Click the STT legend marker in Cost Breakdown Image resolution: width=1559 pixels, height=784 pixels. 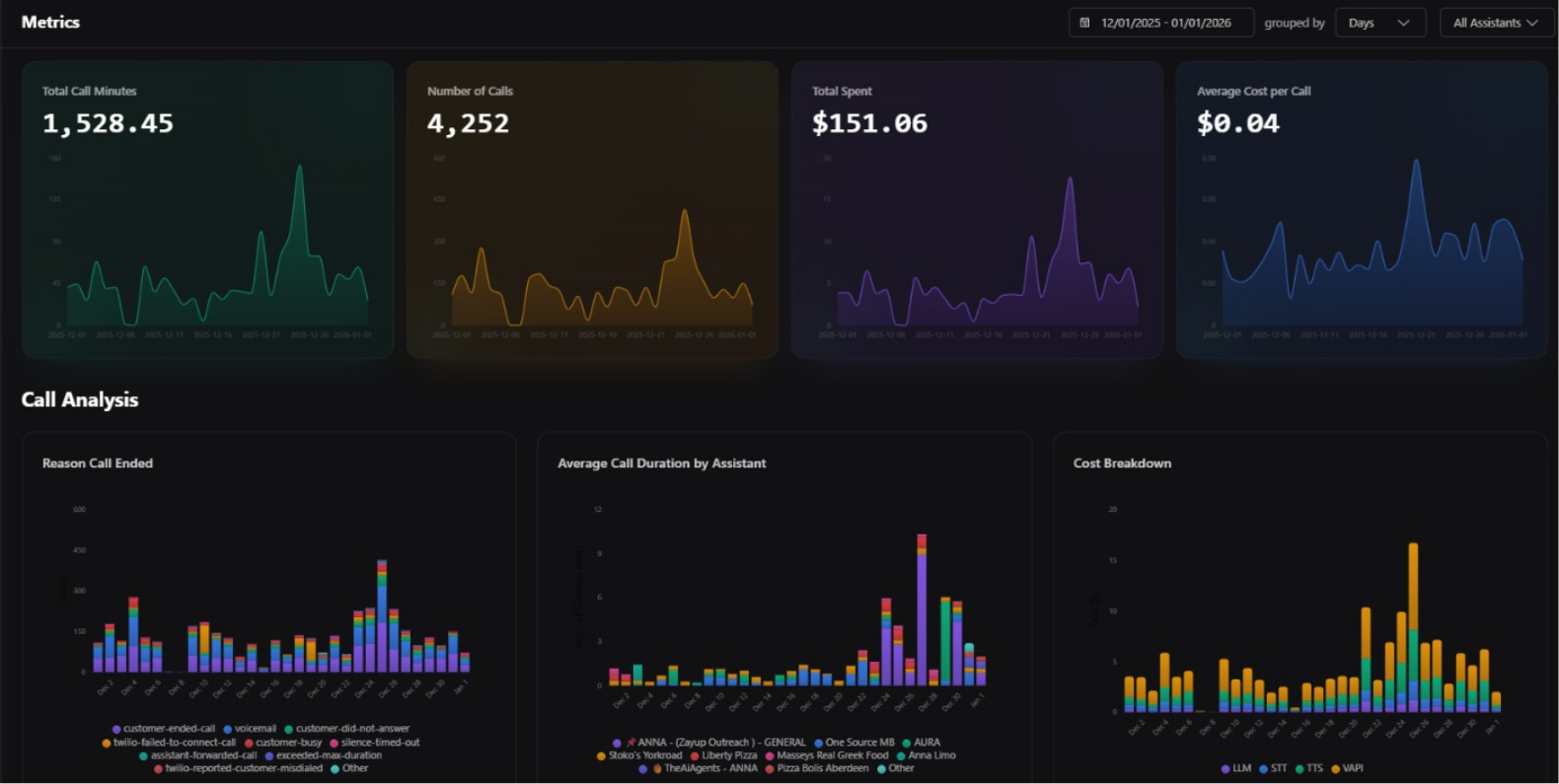(1263, 768)
